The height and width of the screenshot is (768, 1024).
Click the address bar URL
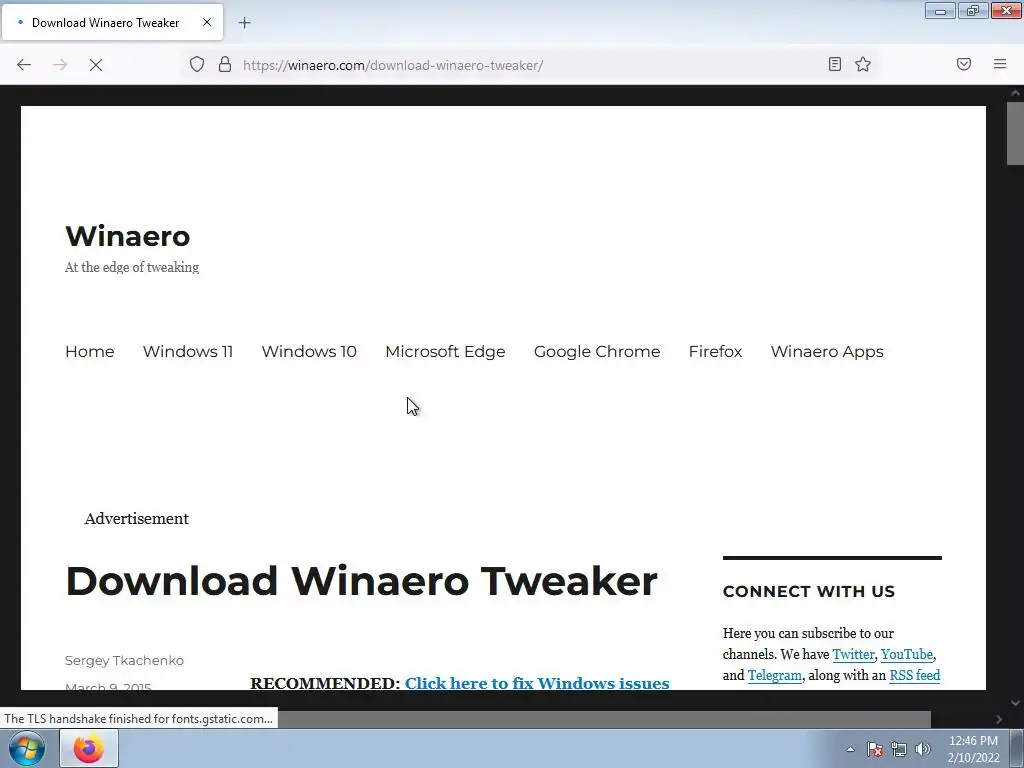[x=393, y=65]
